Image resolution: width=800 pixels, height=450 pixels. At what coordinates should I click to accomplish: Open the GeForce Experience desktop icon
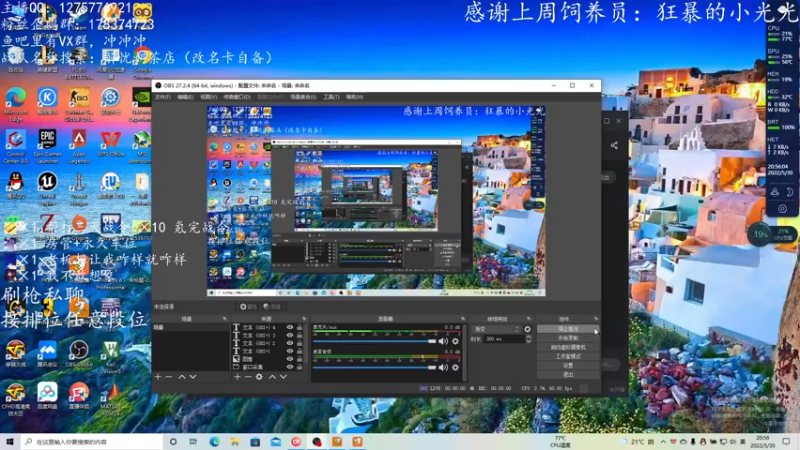click(141, 104)
